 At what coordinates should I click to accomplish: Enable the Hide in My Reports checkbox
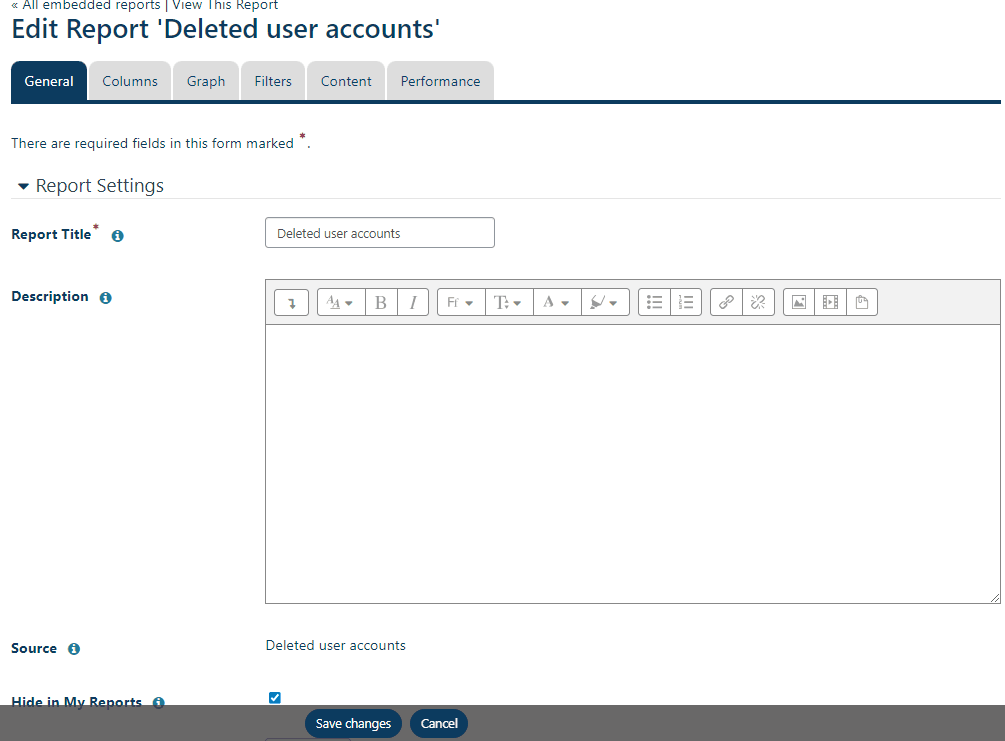(274, 697)
